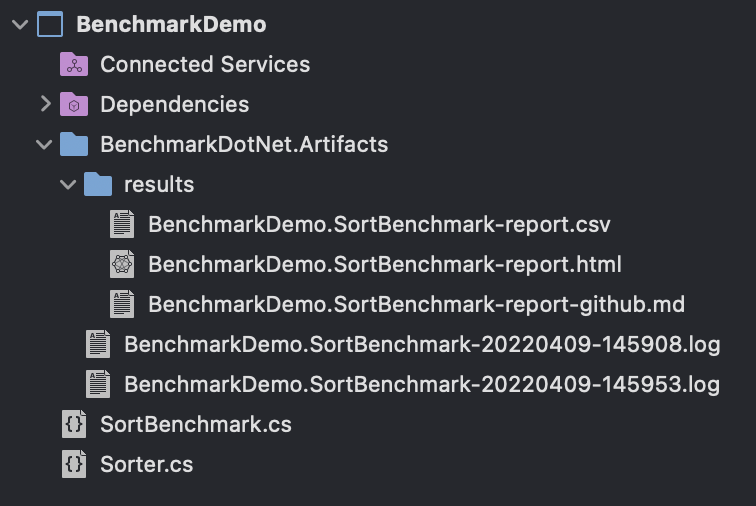Collapse the results folder chevron
Image resolution: width=756 pixels, height=506 pixels.
[x=68, y=184]
